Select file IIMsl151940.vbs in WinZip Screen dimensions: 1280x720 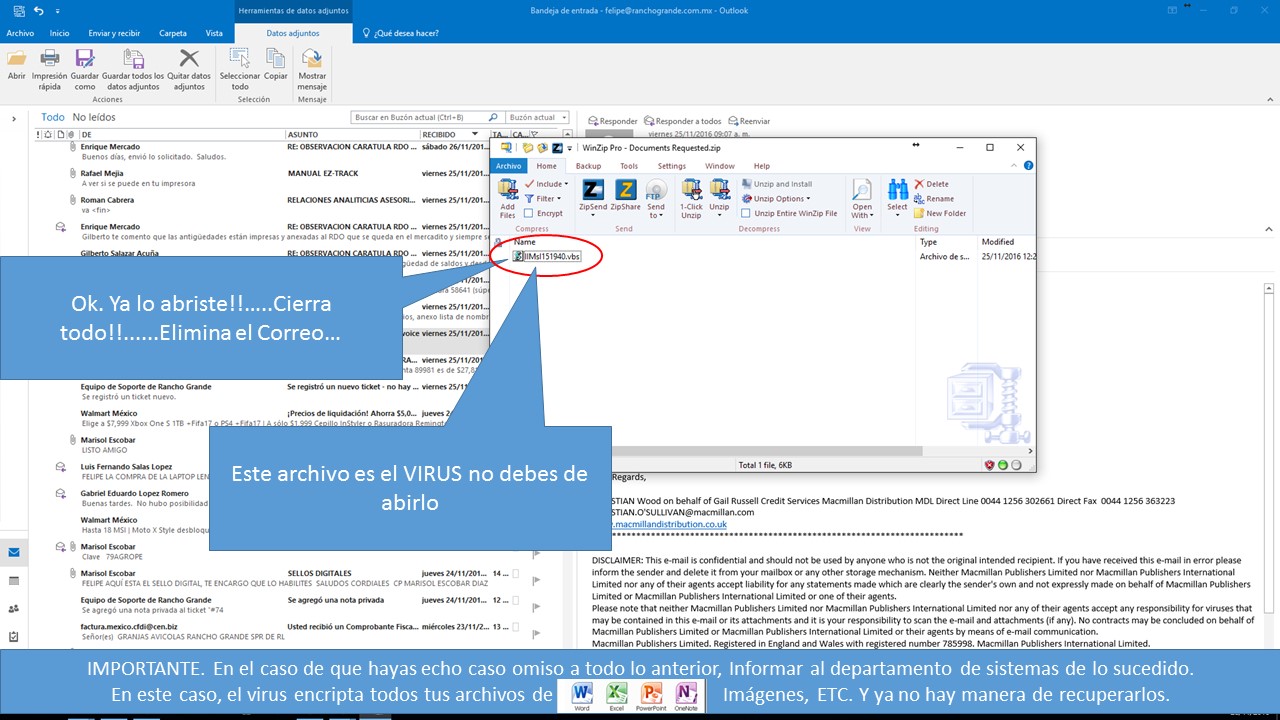tap(547, 257)
